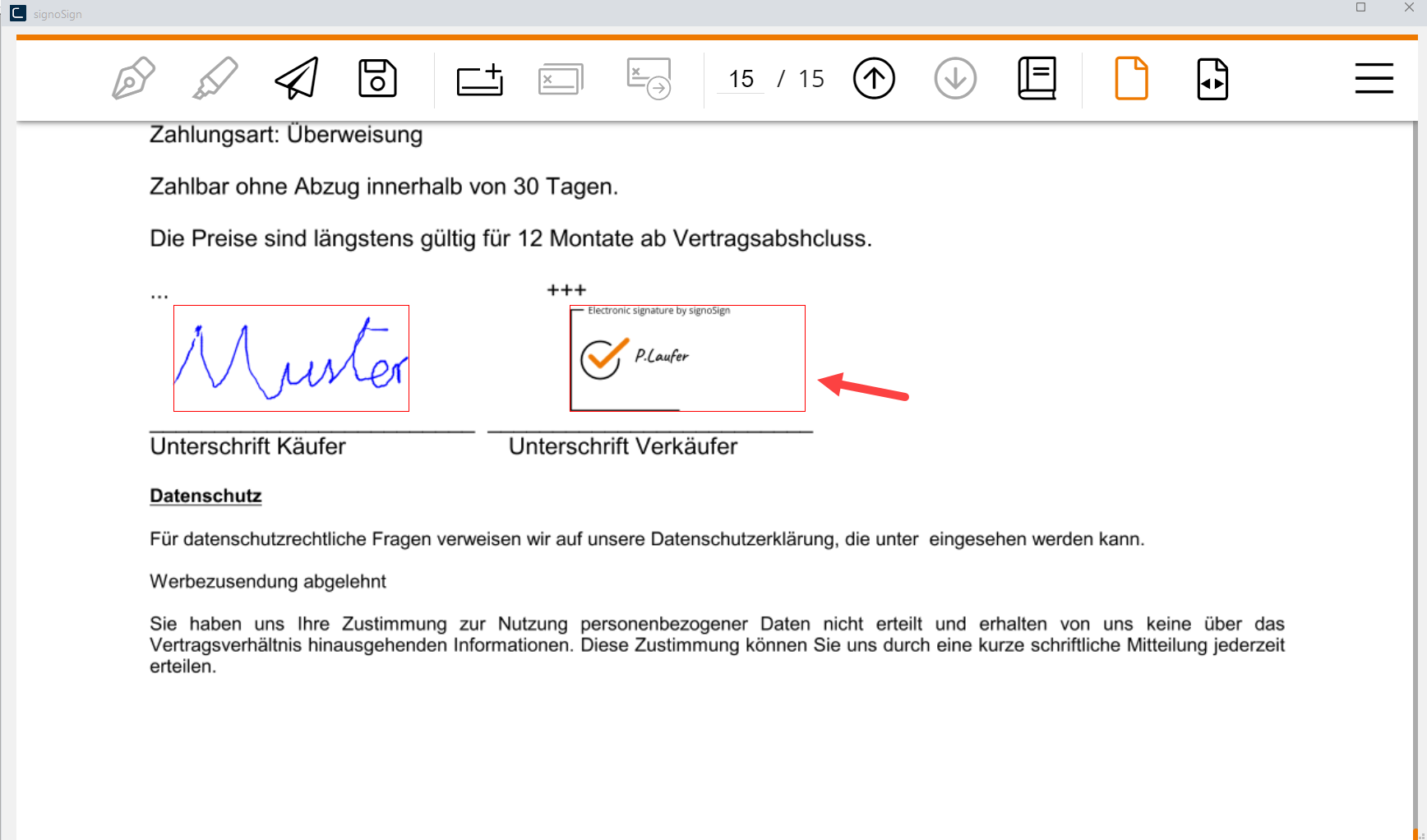Image resolution: width=1427 pixels, height=840 pixels.
Task: Click the total page count 15
Action: click(x=811, y=79)
